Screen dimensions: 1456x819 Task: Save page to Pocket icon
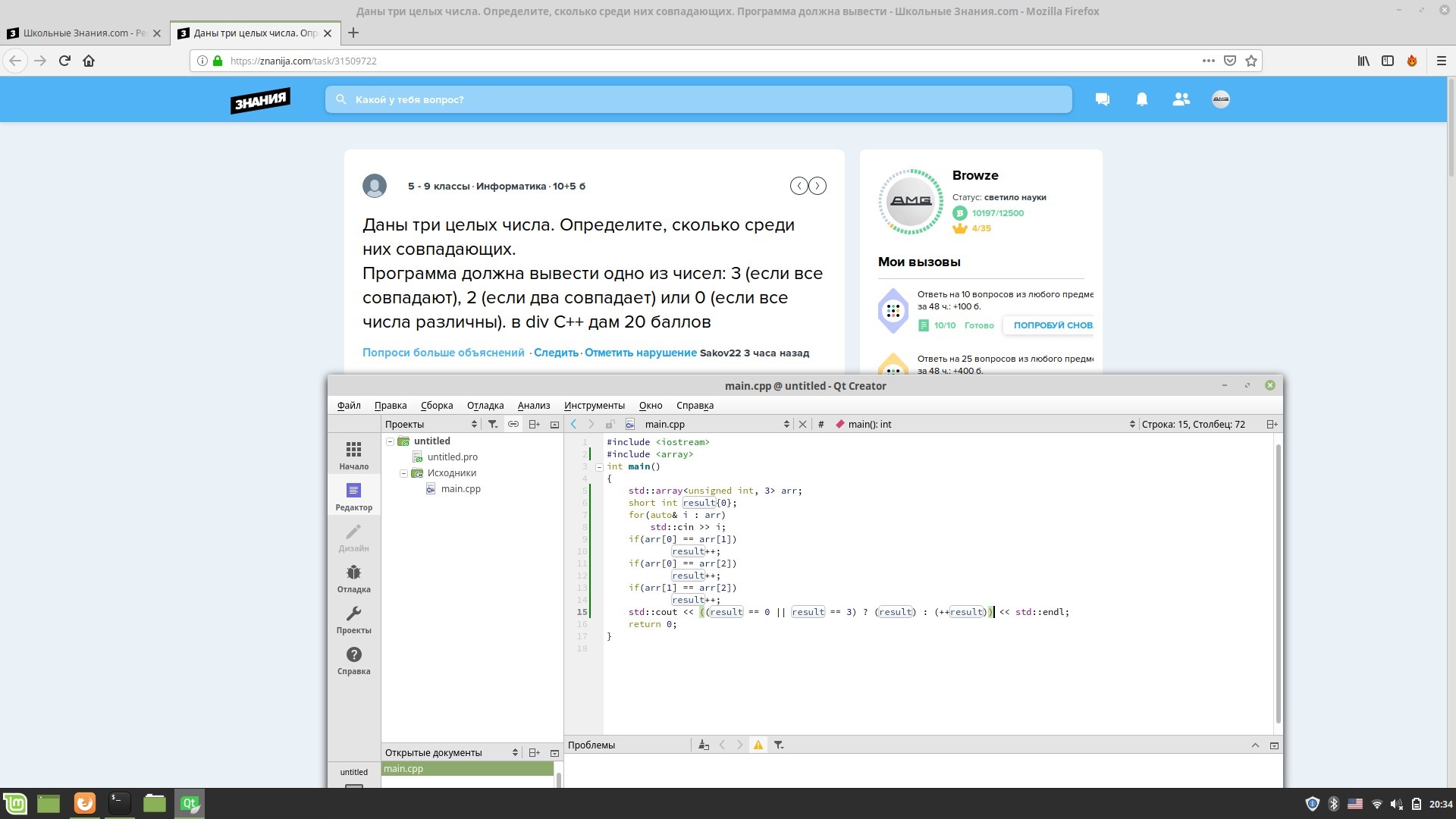[x=1230, y=61]
